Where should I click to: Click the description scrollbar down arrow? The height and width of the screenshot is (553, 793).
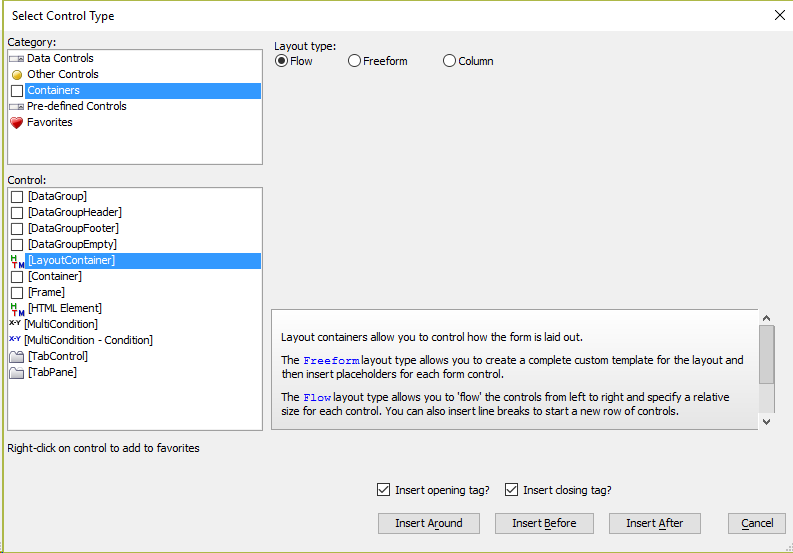[x=766, y=421]
